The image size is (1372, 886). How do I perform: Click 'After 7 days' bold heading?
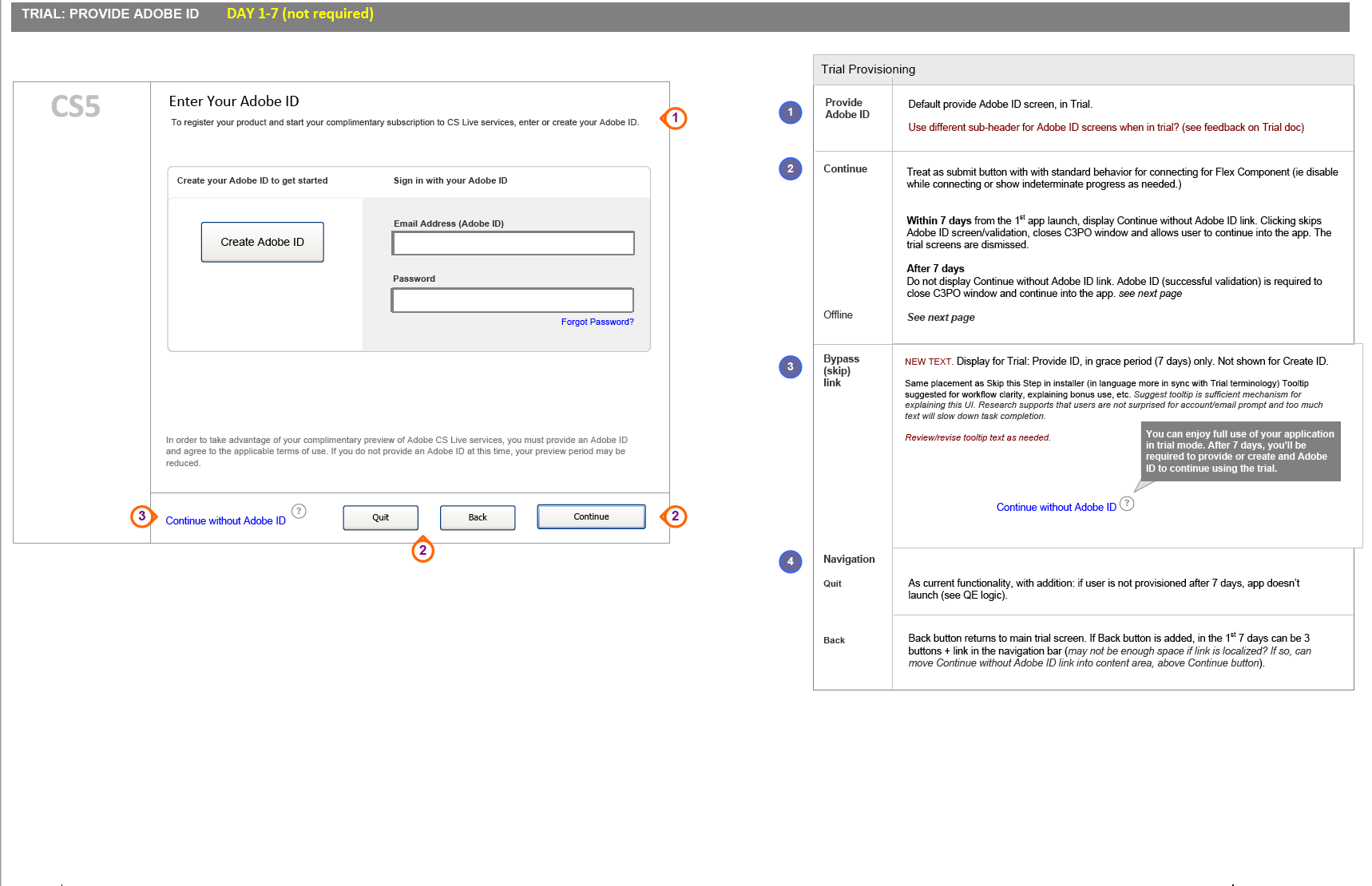click(x=935, y=268)
